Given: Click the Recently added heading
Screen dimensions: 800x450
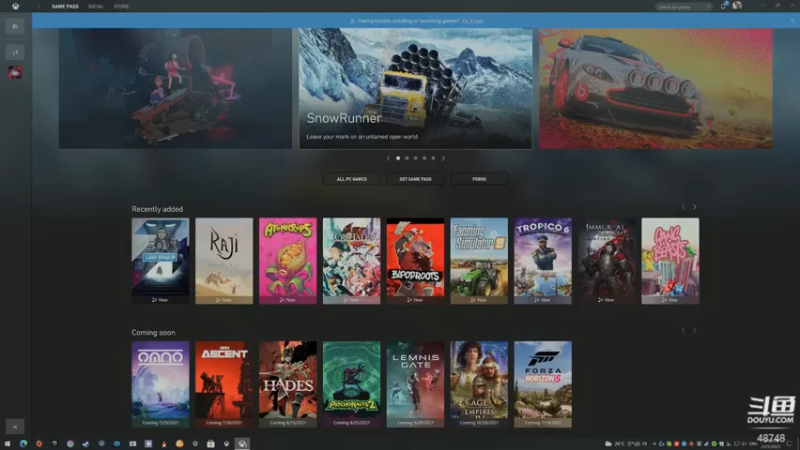Looking at the screenshot, I should pos(157,209).
